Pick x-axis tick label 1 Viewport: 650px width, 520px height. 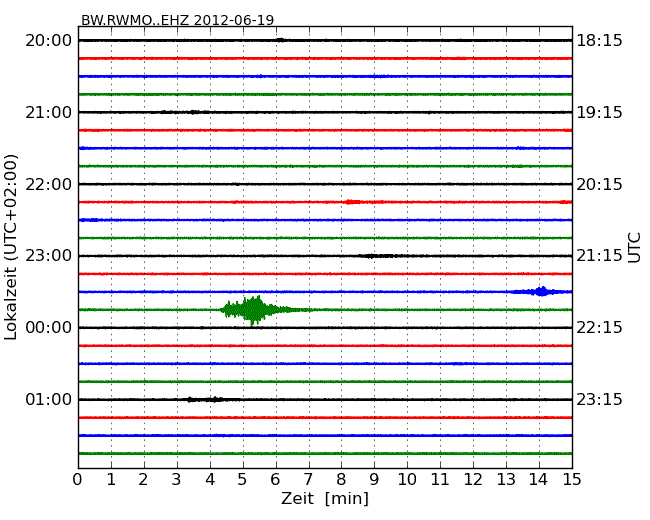111,479
